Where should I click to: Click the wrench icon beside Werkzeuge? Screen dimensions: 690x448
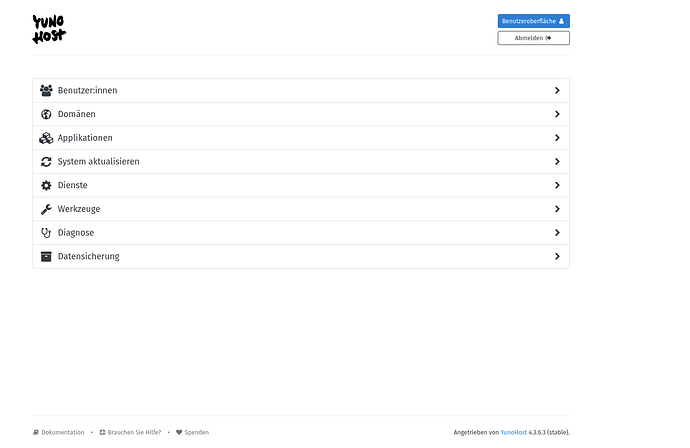pyautogui.click(x=46, y=209)
